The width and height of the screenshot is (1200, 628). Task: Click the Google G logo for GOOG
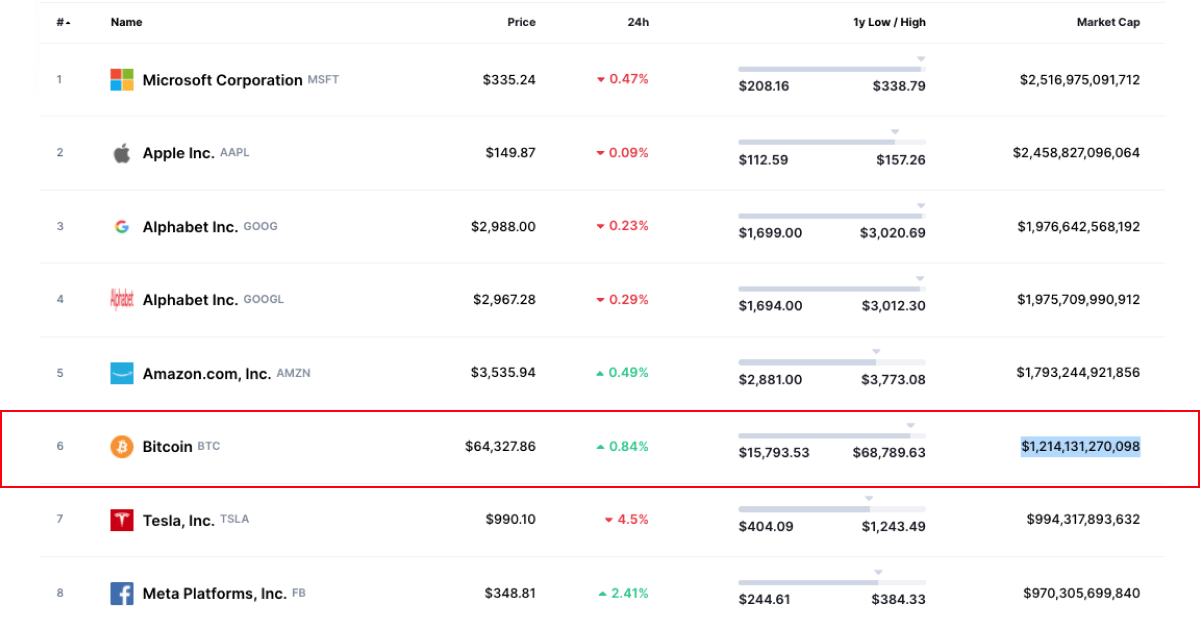[x=121, y=227]
